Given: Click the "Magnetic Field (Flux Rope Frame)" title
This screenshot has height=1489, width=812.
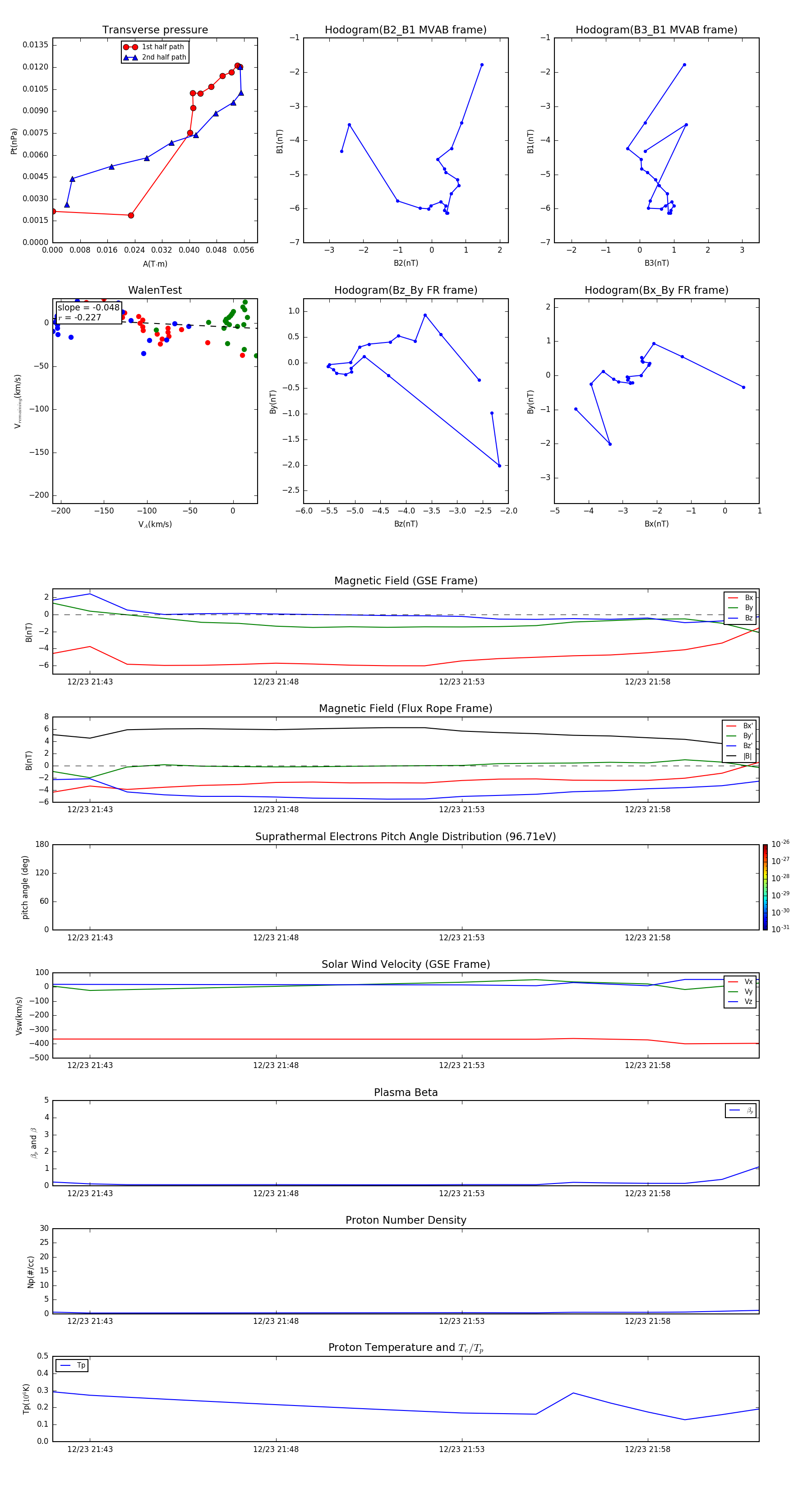Looking at the screenshot, I should tap(406, 709).
